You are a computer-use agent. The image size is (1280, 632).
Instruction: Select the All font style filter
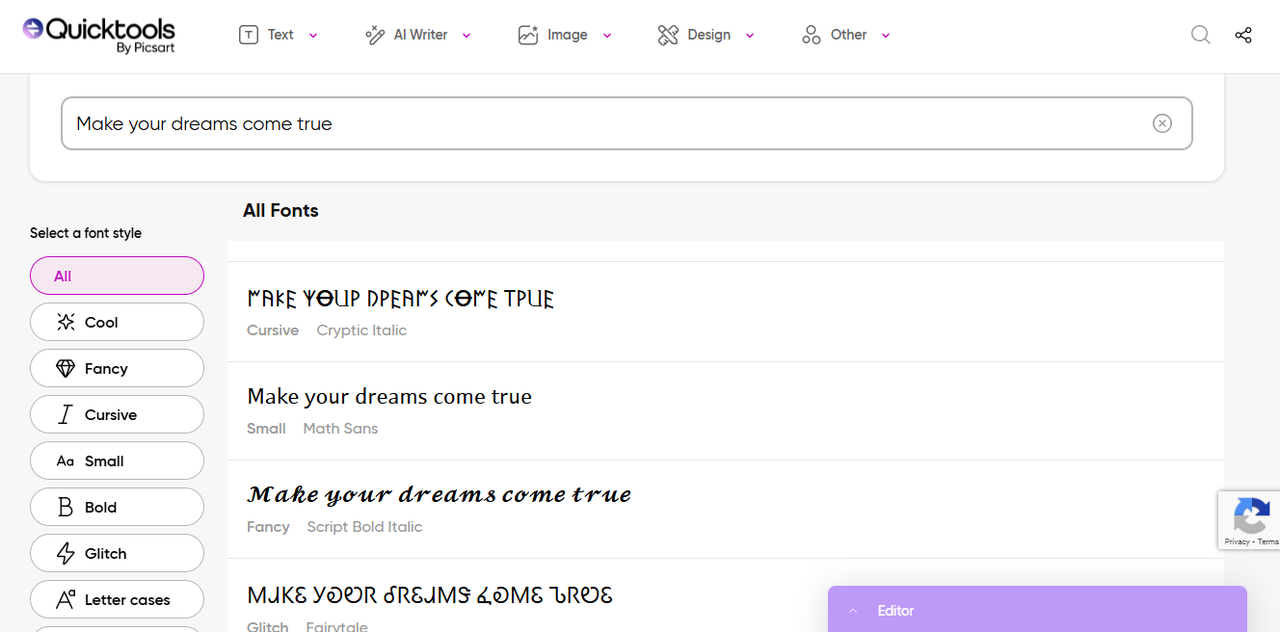click(x=117, y=276)
